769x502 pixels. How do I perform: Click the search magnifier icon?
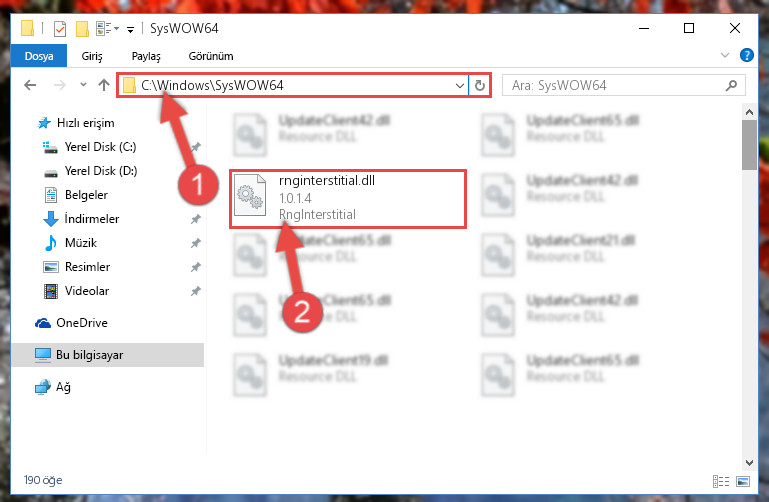(731, 85)
